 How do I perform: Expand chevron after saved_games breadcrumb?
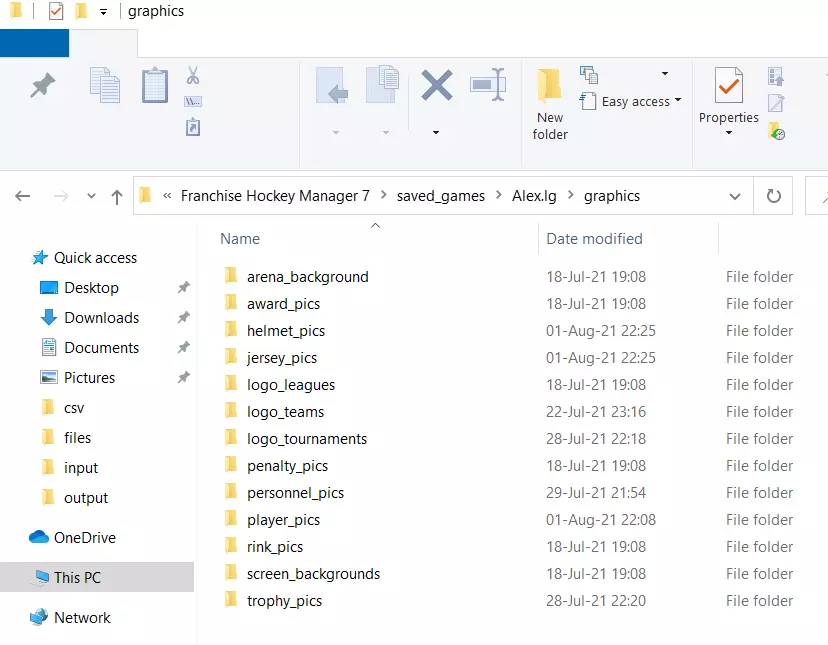498,195
